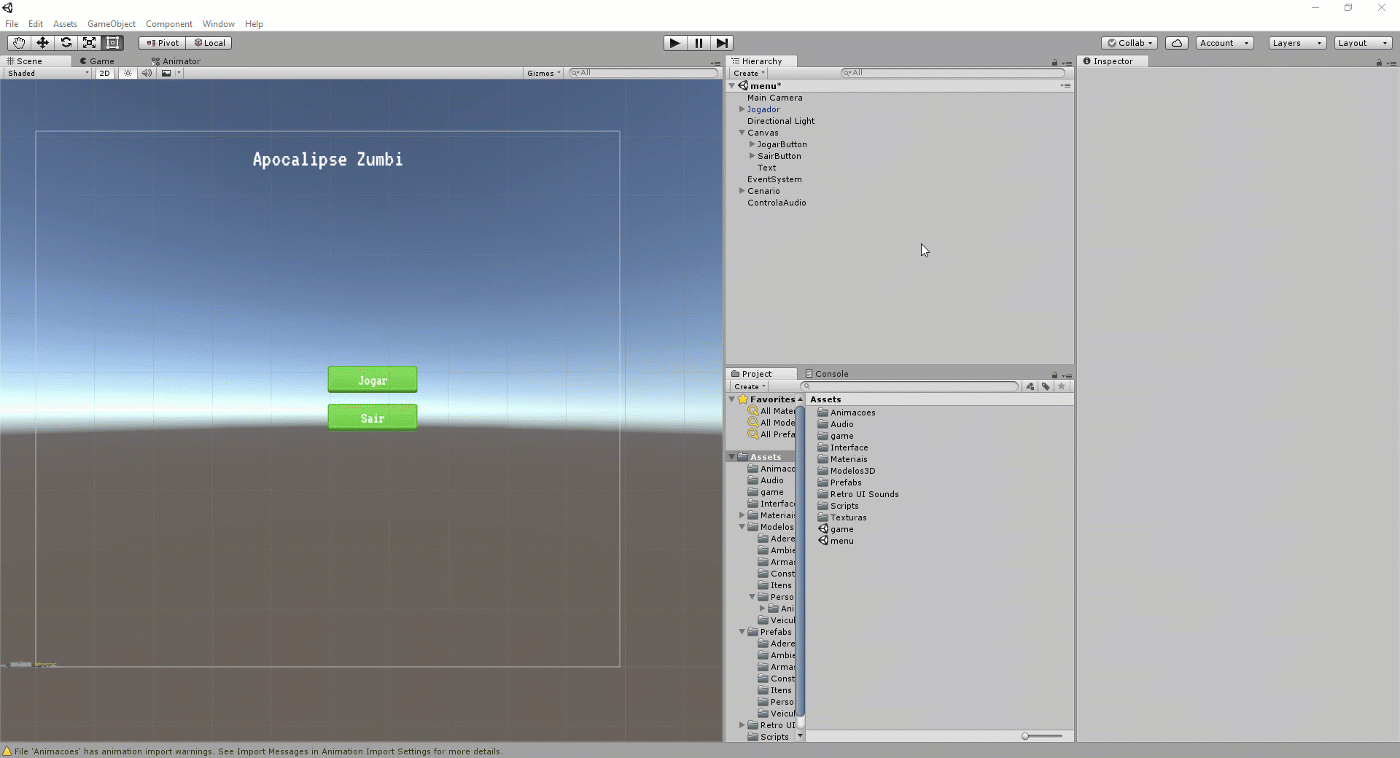The height and width of the screenshot is (758, 1400).
Task: Select the Hand tool in the toolbar
Action: (19, 43)
